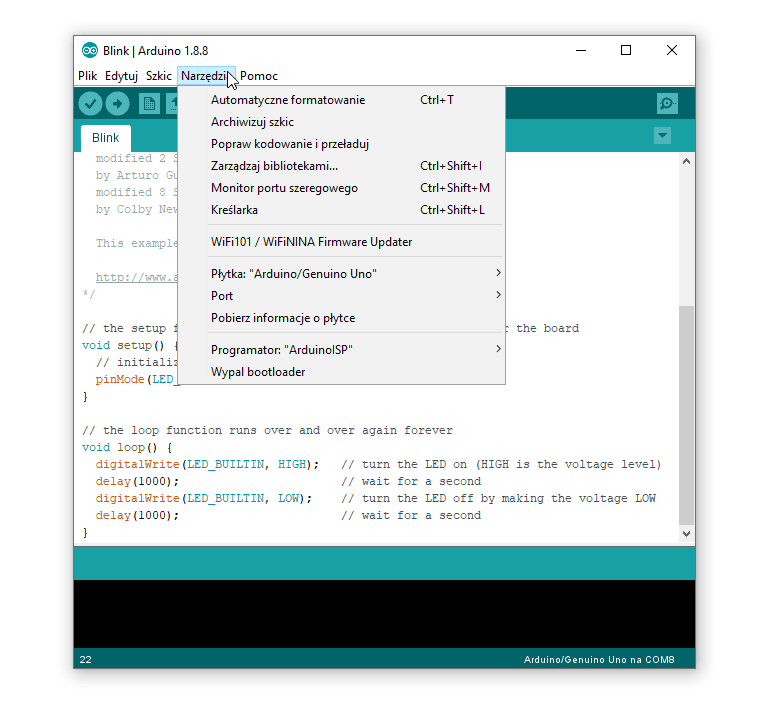Click the vertical scrollbar thumb
The image size is (769, 715).
[686, 415]
